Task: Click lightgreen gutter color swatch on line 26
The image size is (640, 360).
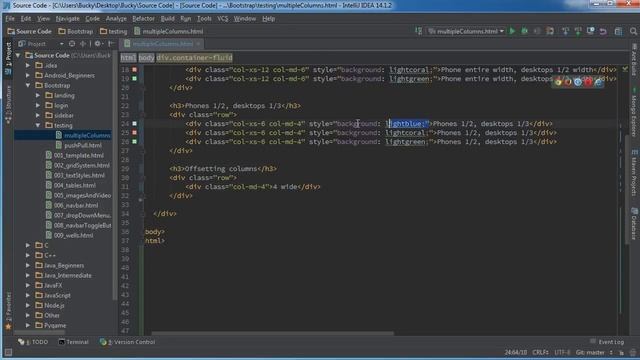Action: pyautogui.click(x=134, y=142)
